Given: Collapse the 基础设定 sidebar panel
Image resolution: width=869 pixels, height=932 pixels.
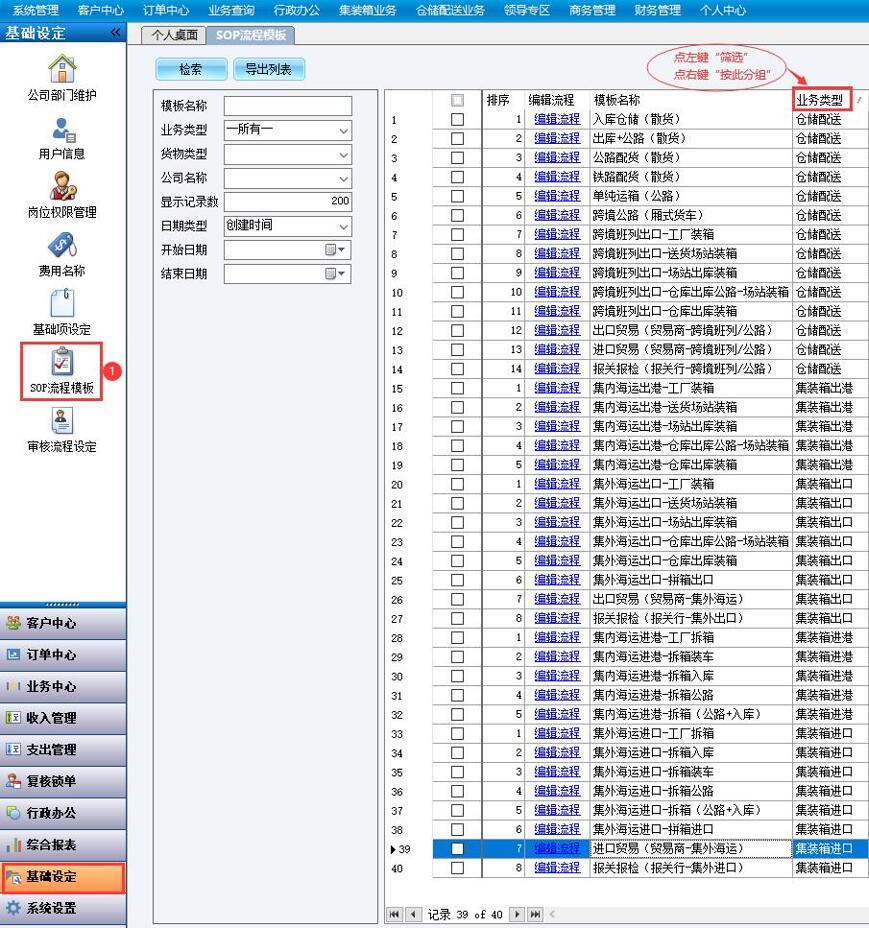Looking at the screenshot, I should point(115,33).
